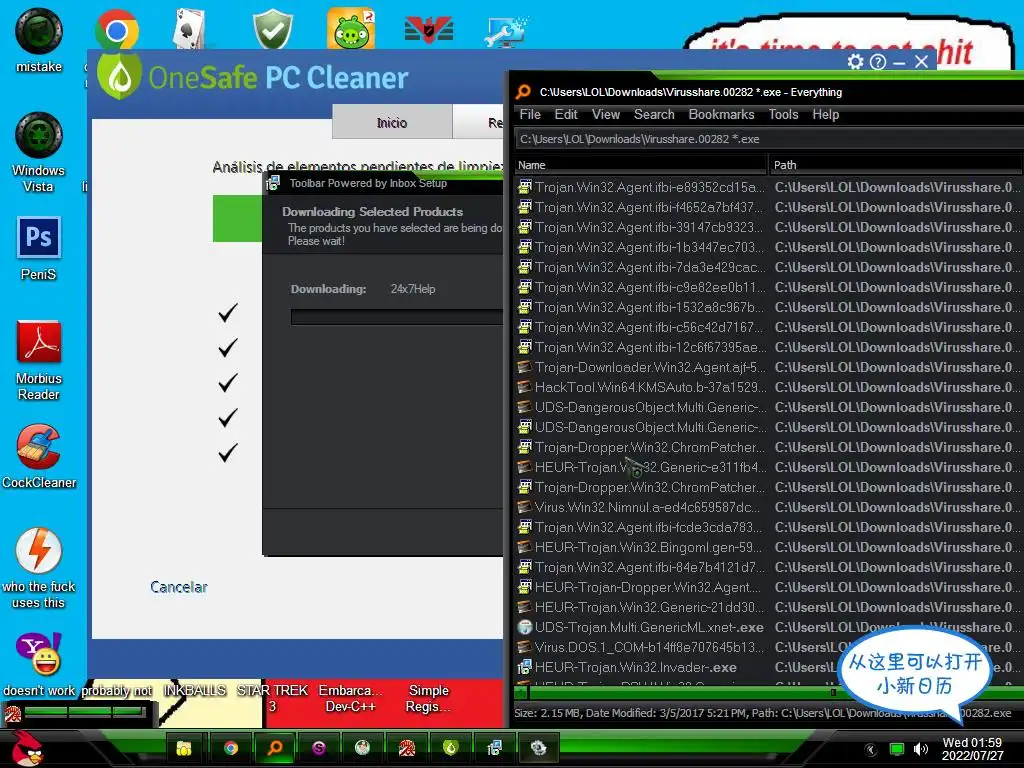Open the folder icon on the taskbar
Image resolution: width=1024 pixels, height=768 pixels.
(x=184, y=748)
